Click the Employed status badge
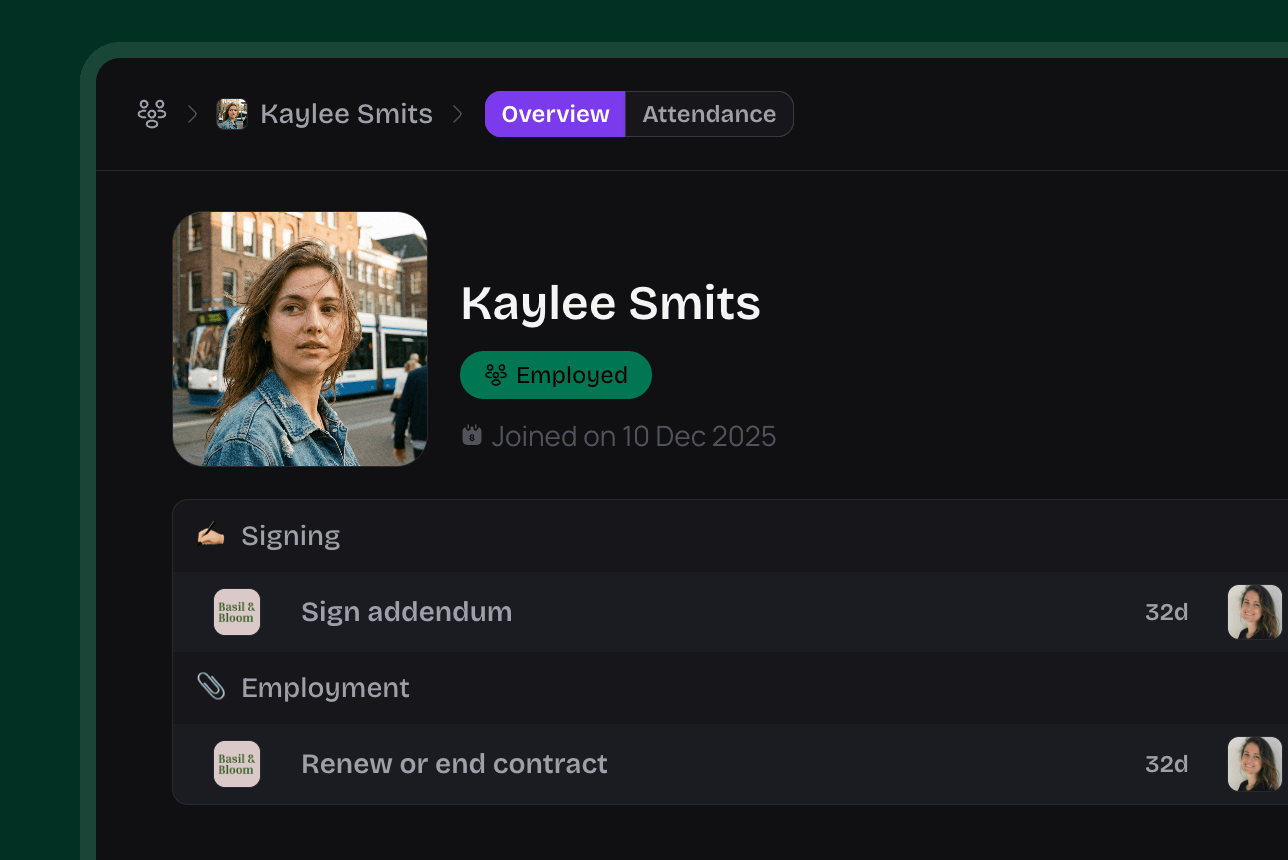Image resolution: width=1288 pixels, height=860 pixels. tap(556, 375)
